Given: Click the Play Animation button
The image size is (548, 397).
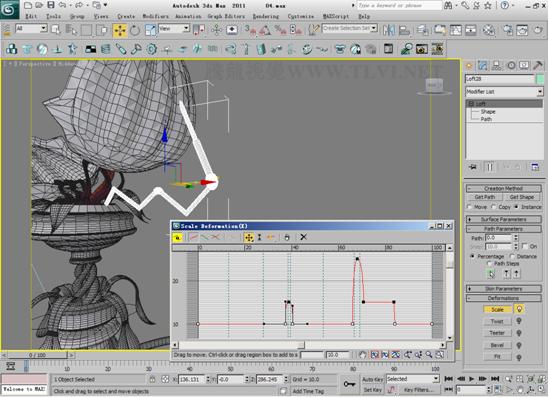Looking at the screenshot, I should [471, 378].
